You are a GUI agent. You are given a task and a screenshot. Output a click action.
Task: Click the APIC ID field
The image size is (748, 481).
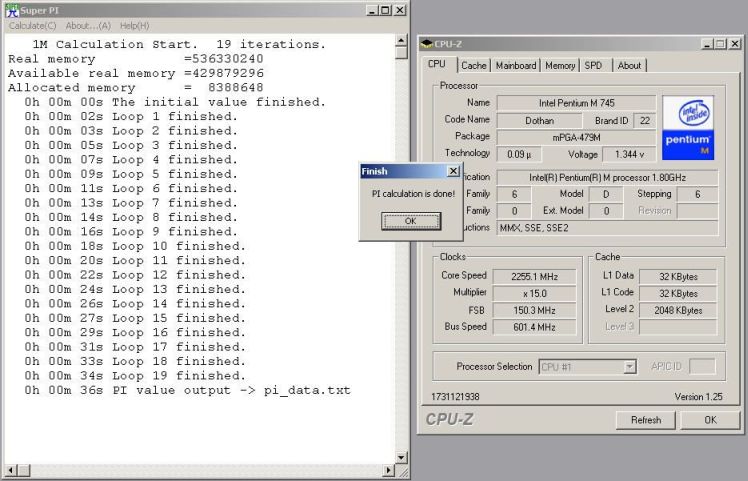tap(702, 366)
